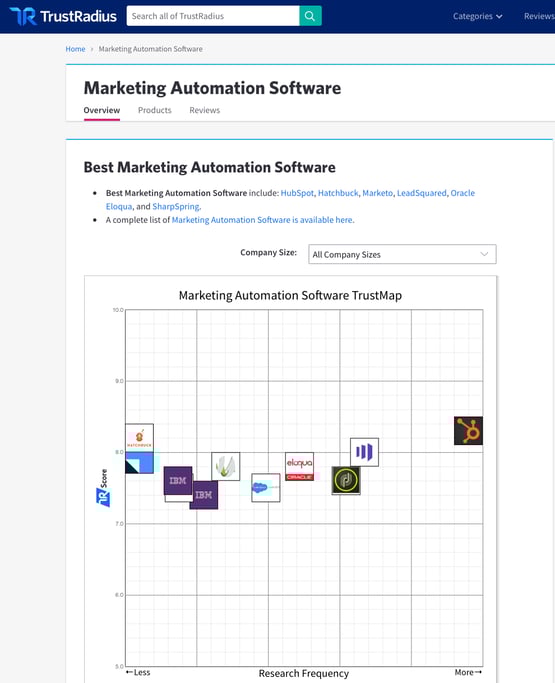Select the Overview tab
Image resolution: width=555 pixels, height=683 pixels.
(x=102, y=110)
